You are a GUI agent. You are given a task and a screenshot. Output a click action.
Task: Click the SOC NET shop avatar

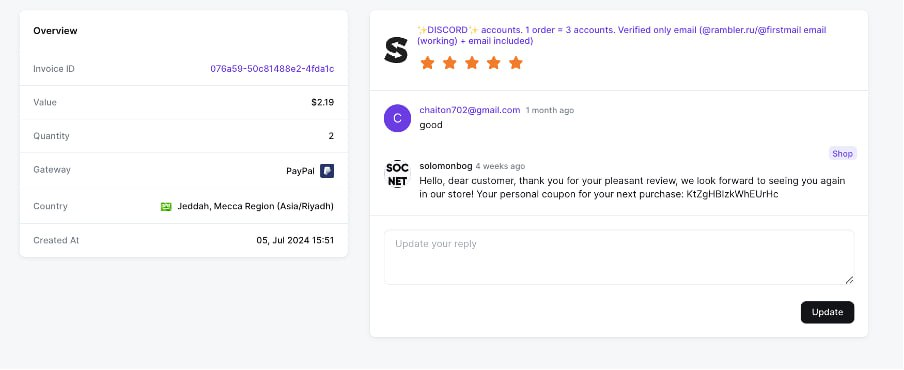tap(397, 173)
